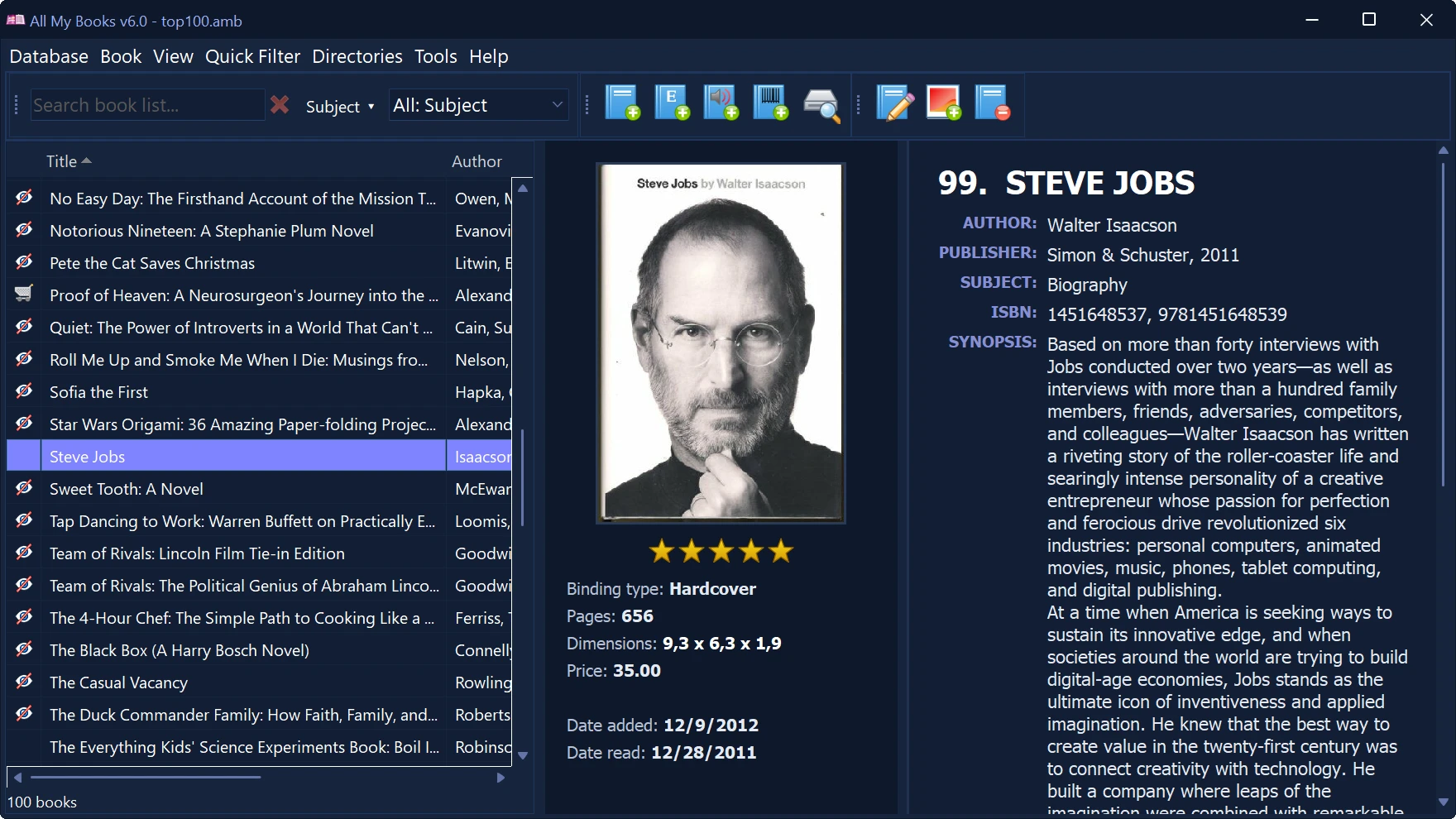This screenshot has width=1456, height=819.
Task: Click the Add new book toolbar icon
Action: pyautogui.click(x=622, y=103)
